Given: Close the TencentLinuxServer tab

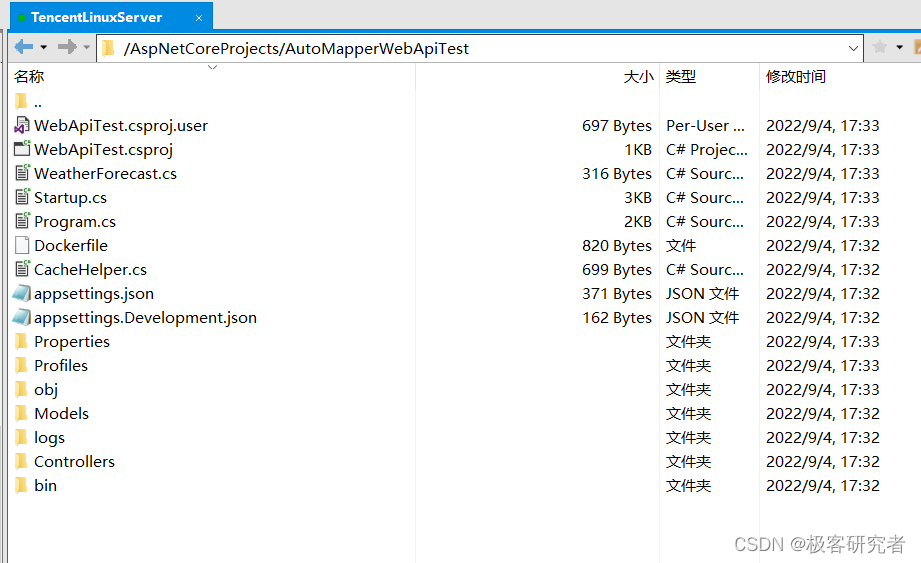Looking at the screenshot, I should point(199,18).
